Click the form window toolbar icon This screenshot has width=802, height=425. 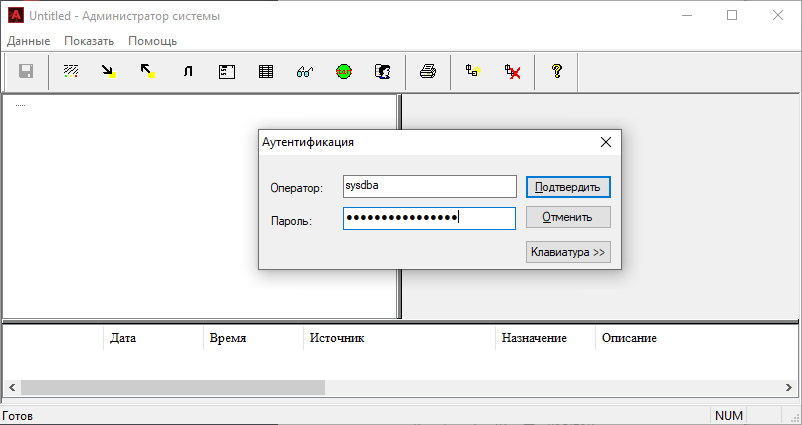coord(227,72)
